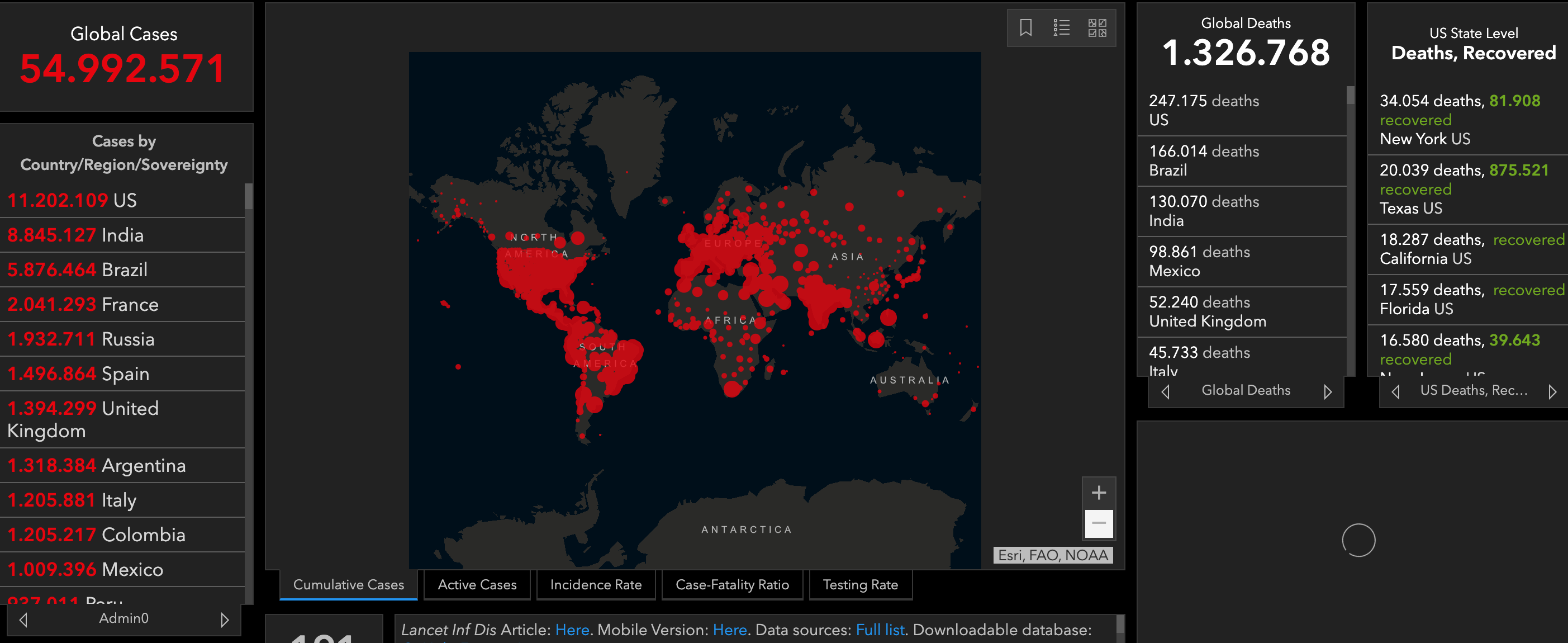Show the map legend list icon
1568x643 pixels.
click(x=1061, y=27)
